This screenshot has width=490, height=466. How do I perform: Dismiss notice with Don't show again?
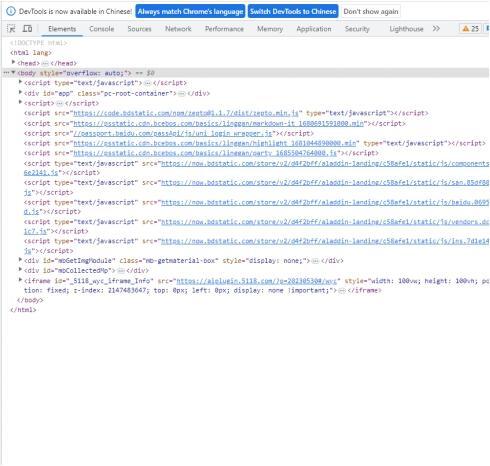coord(371,11)
